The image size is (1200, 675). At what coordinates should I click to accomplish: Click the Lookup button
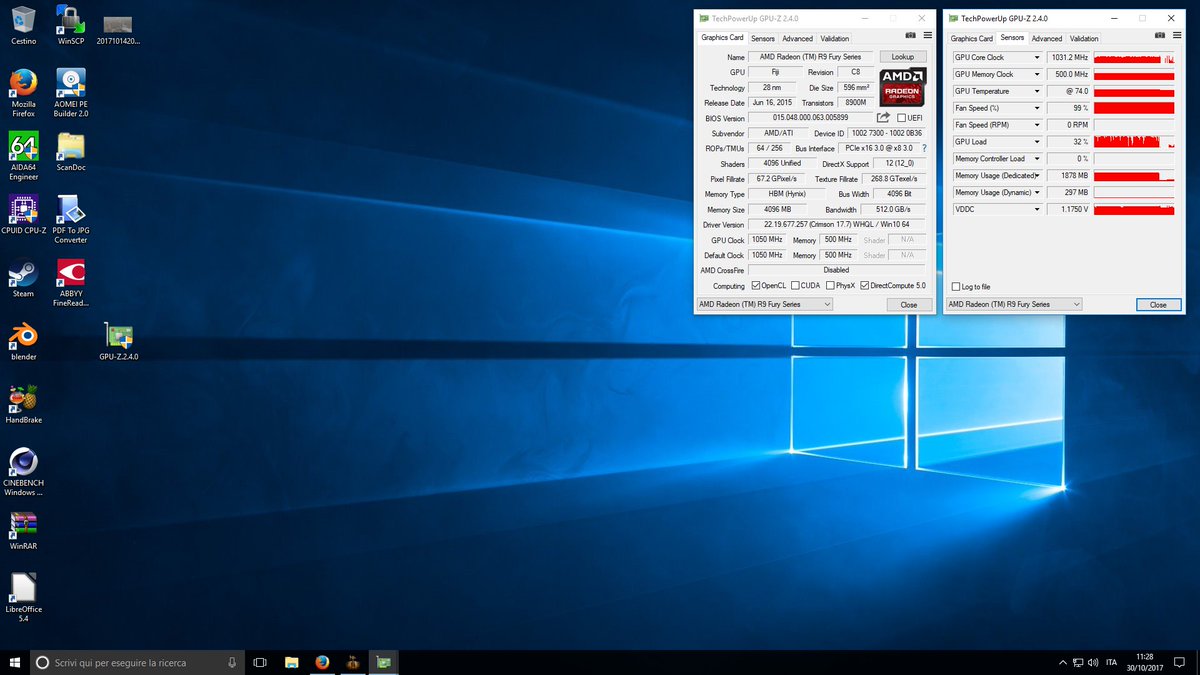pos(903,57)
